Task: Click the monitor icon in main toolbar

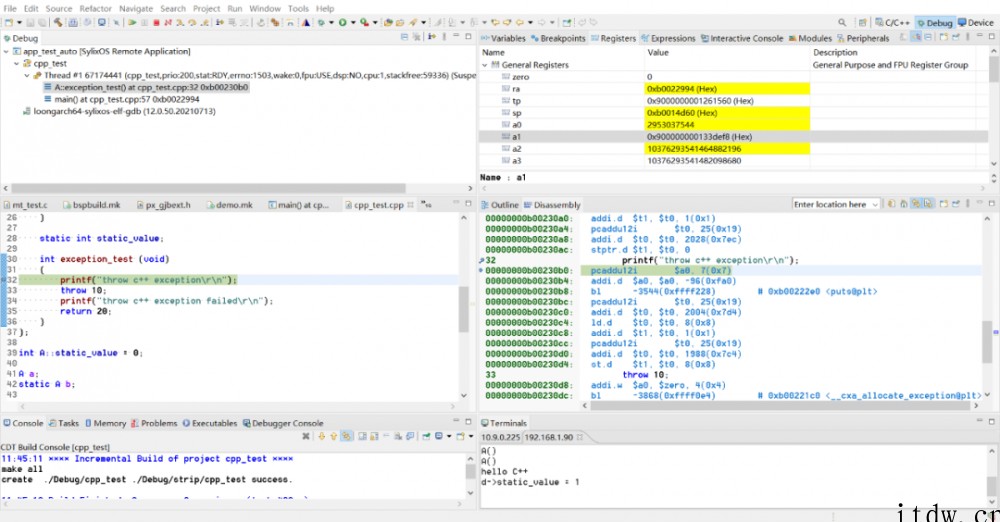Action: 102,22
